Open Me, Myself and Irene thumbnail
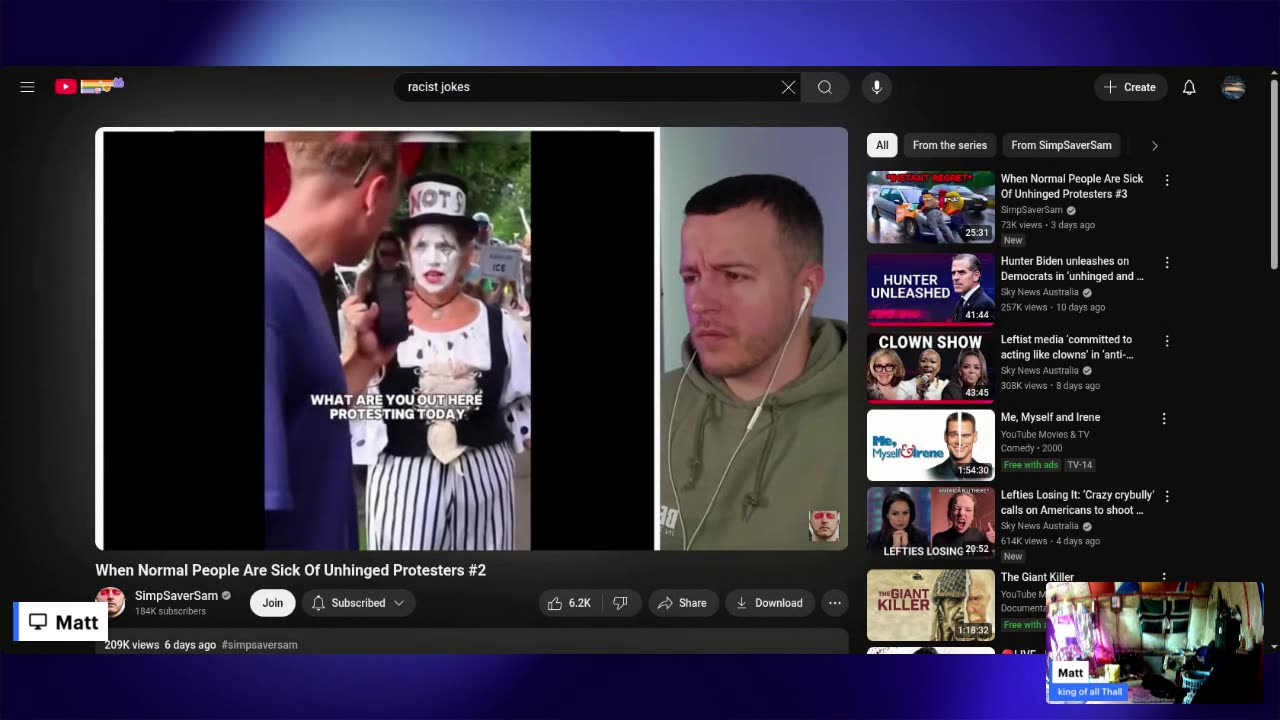 tap(931, 445)
